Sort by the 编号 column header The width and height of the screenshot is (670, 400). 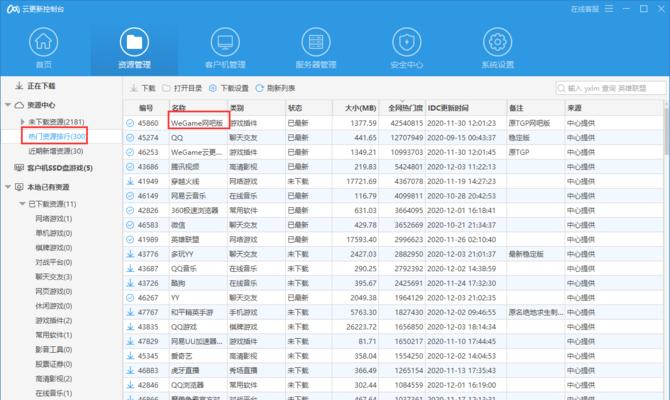pyautogui.click(x=146, y=108)
